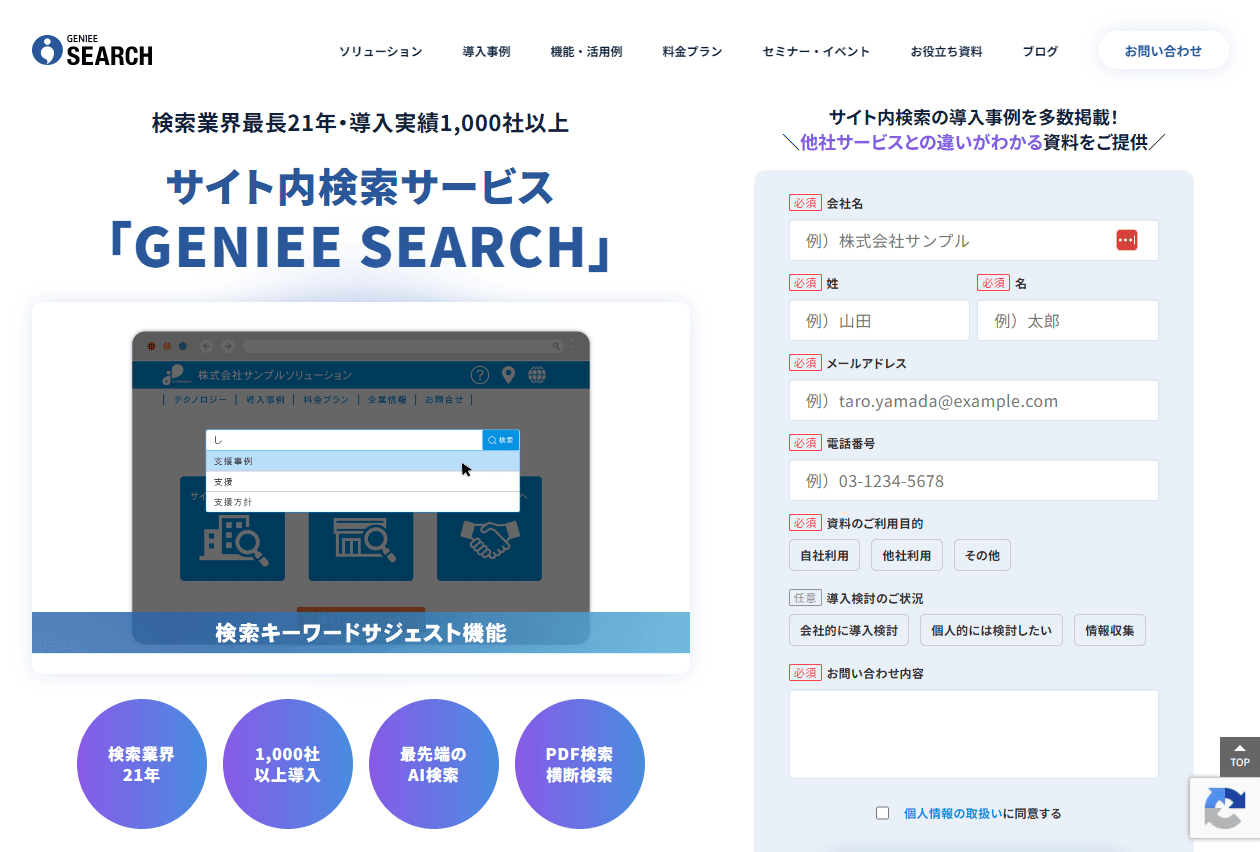
Task: Focus the 会社名 input field
Action: [x=974, y=240]
